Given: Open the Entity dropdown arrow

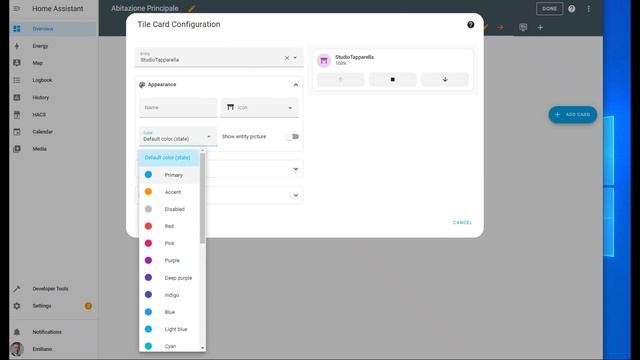Looking at the screenshot, I should pyautogui.click(x=295, y=58).
